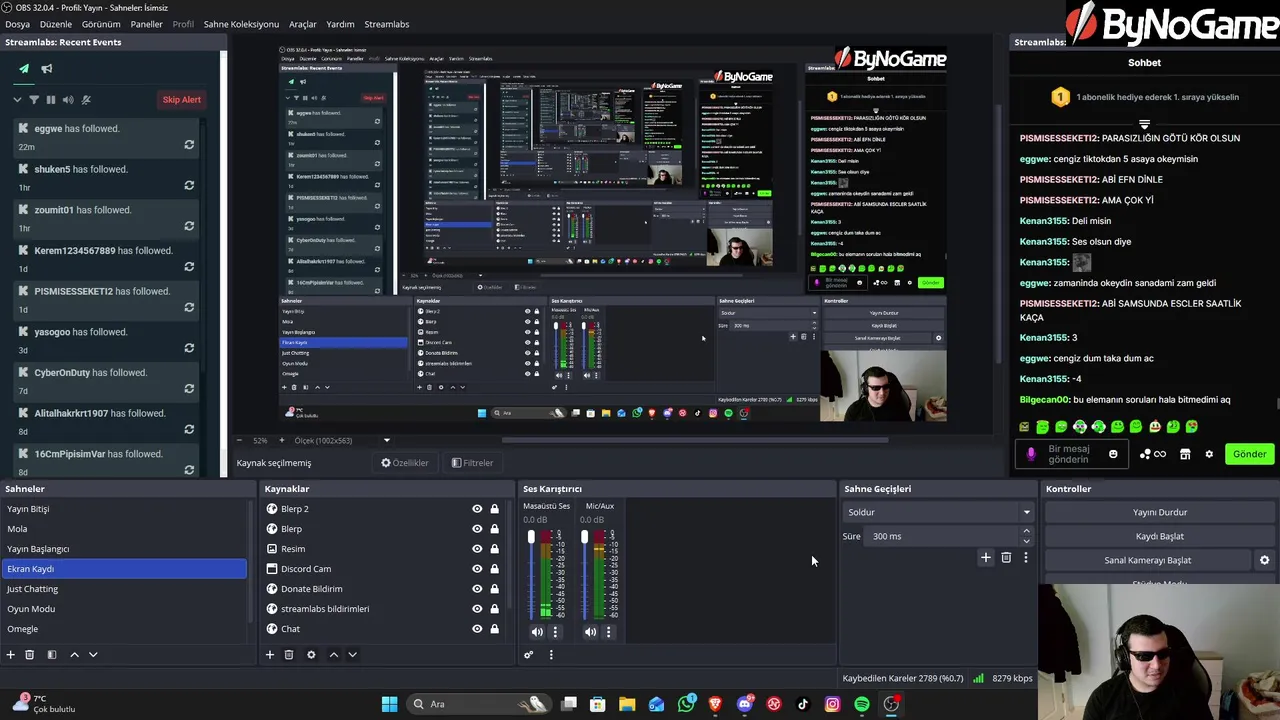Add a new scene with plus icon
Viewport: 1280px width, 720px height.
[x=11, y=654]
